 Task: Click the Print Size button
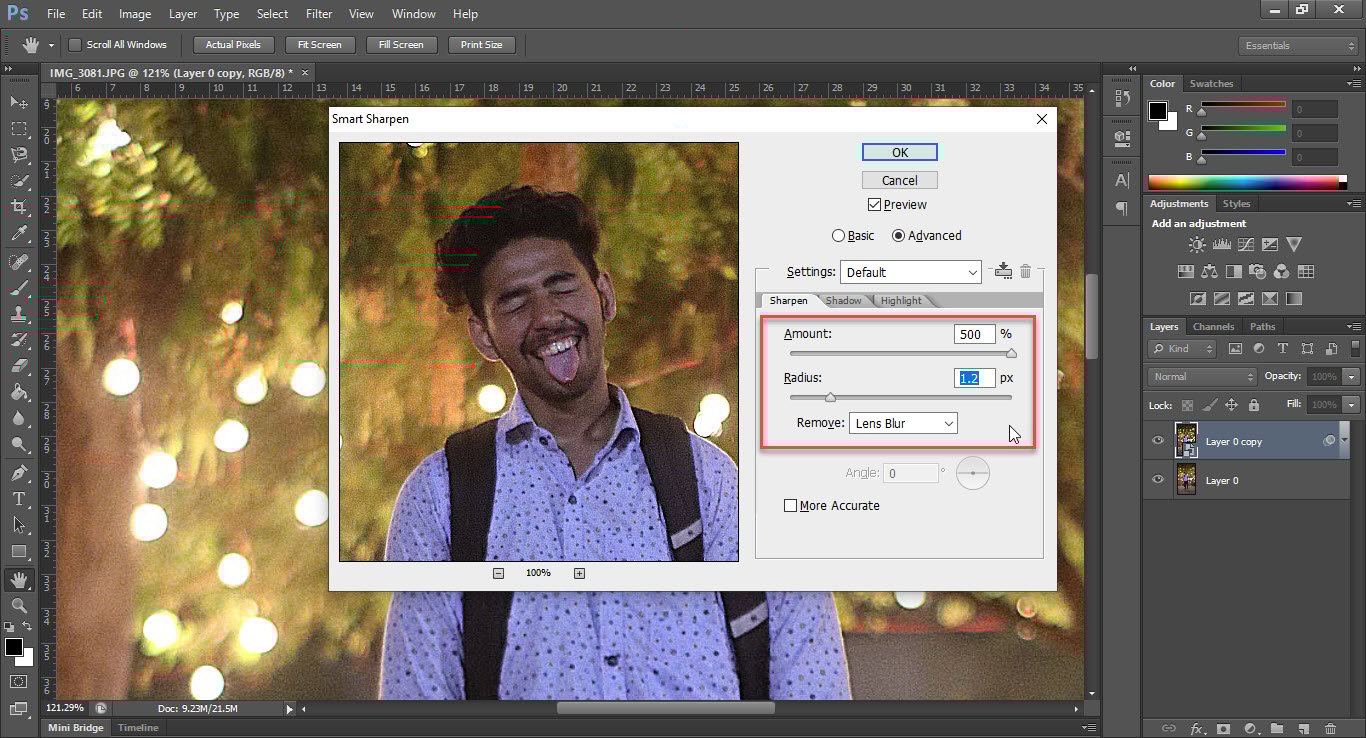pyautogui.click(x=482, y=45)
